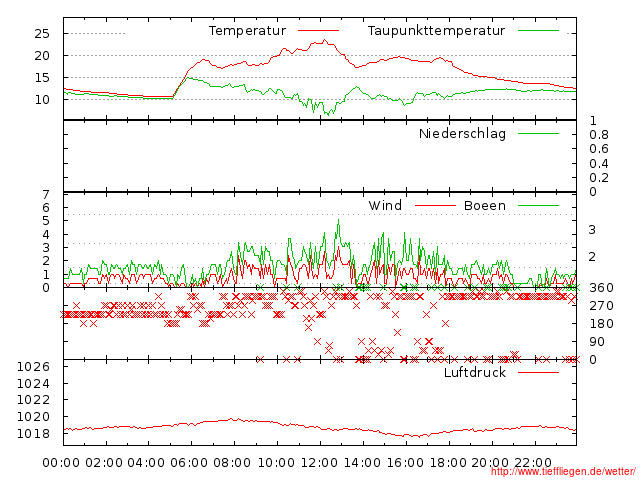Click the 18:00 time axis label
Viewport: 640px width, 480px height.
[448, 463]
